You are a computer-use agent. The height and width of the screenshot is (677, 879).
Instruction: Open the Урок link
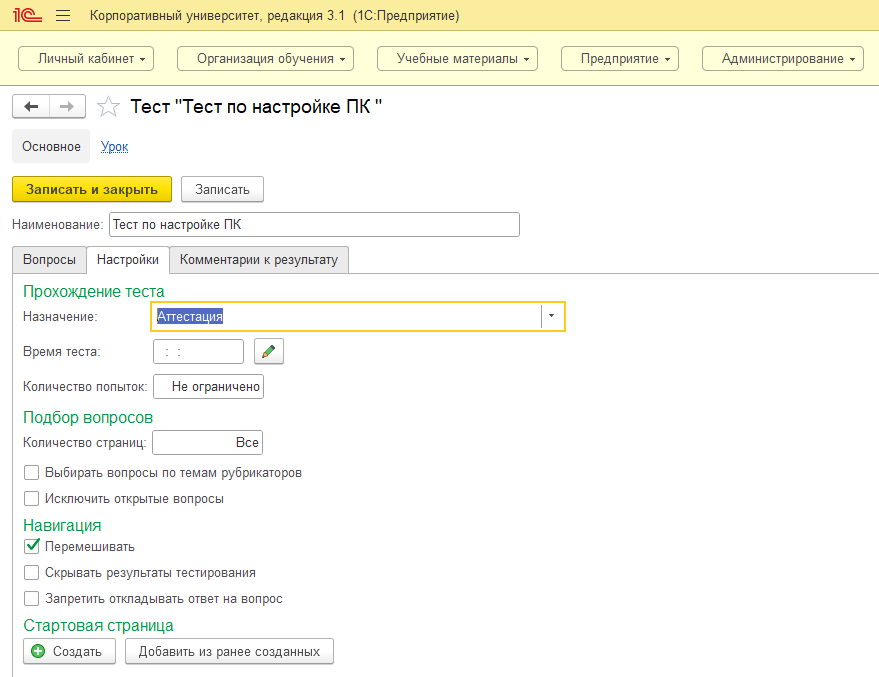click(114, 146)
